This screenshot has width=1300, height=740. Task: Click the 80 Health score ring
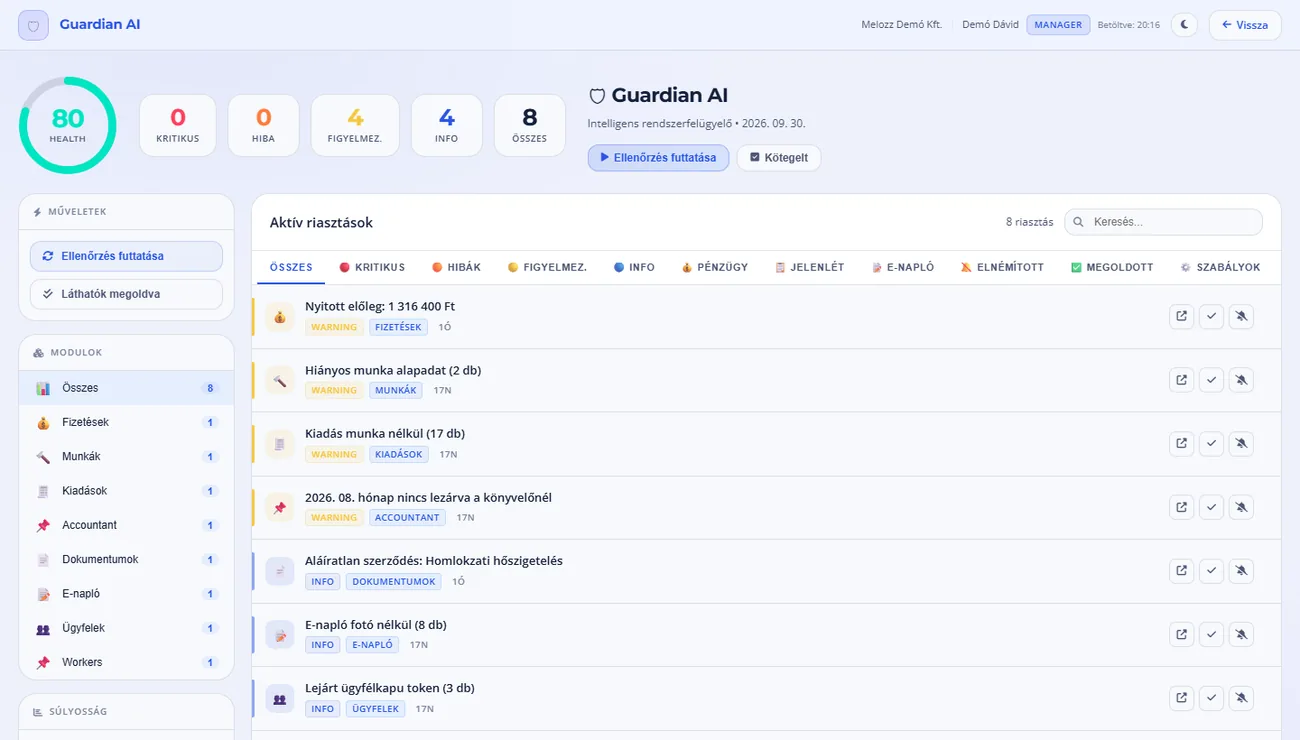pos(68,126)
